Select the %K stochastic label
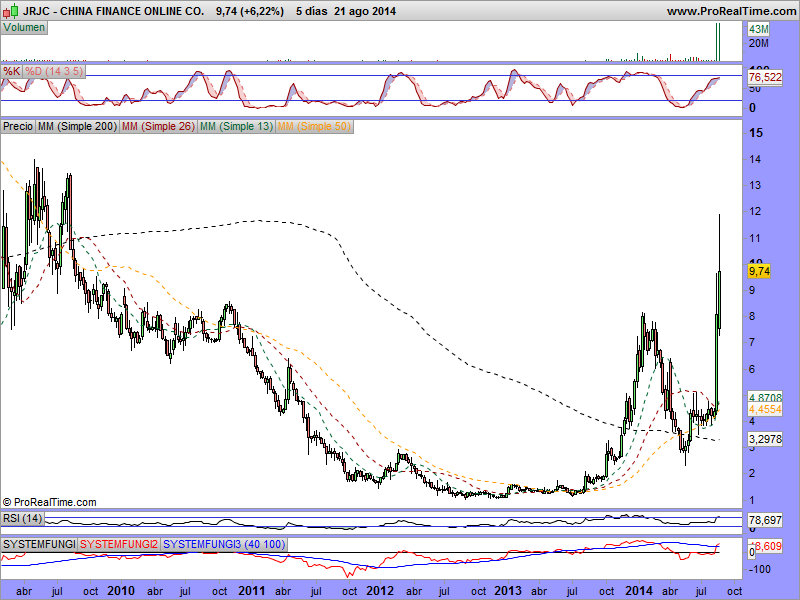Screen dimensions: 800x600 [12, 72]
